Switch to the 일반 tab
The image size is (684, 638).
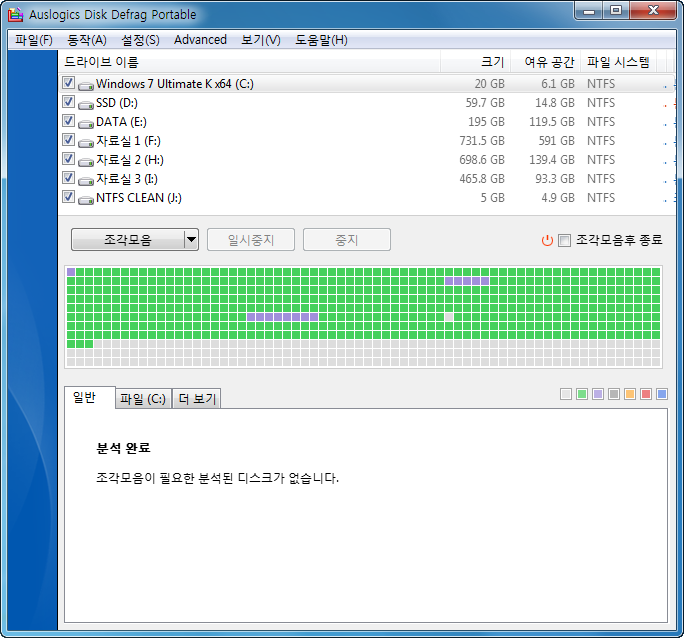click(90, 397)
